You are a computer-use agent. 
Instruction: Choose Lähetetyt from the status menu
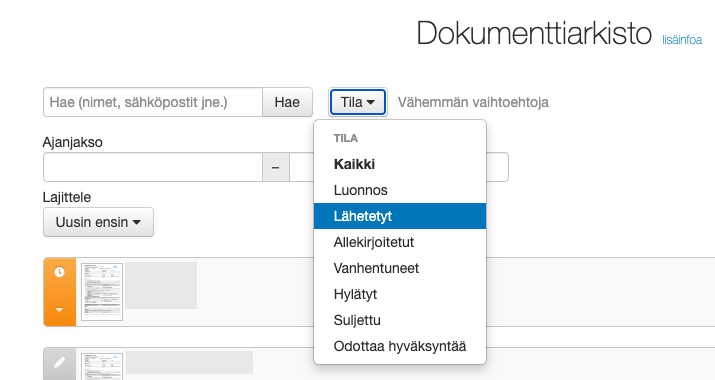point(400,216)
